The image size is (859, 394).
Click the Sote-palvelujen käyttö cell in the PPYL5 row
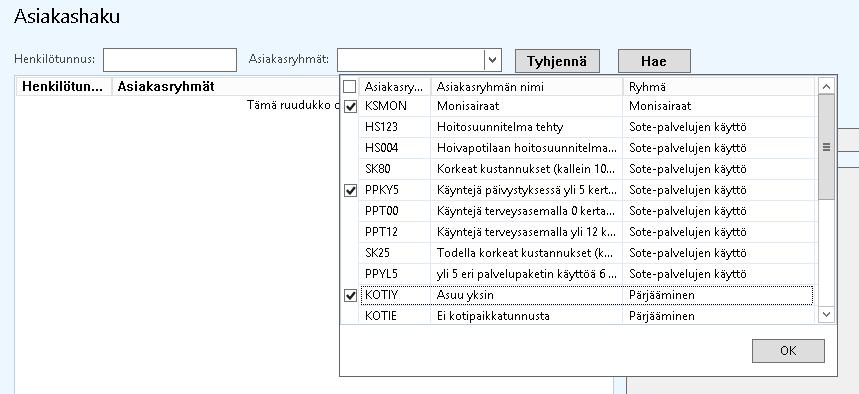(719, 274)
